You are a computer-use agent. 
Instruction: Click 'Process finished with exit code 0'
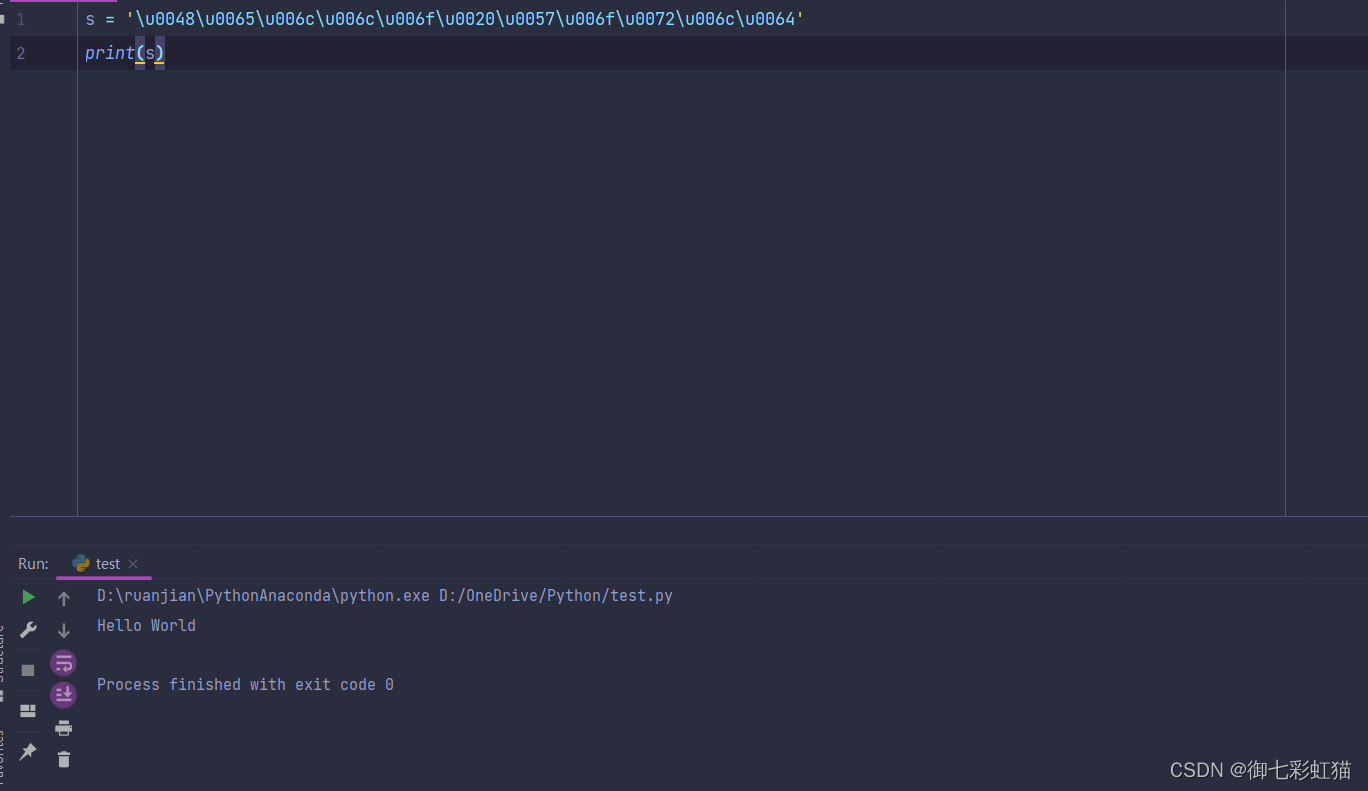coord(245,685)
